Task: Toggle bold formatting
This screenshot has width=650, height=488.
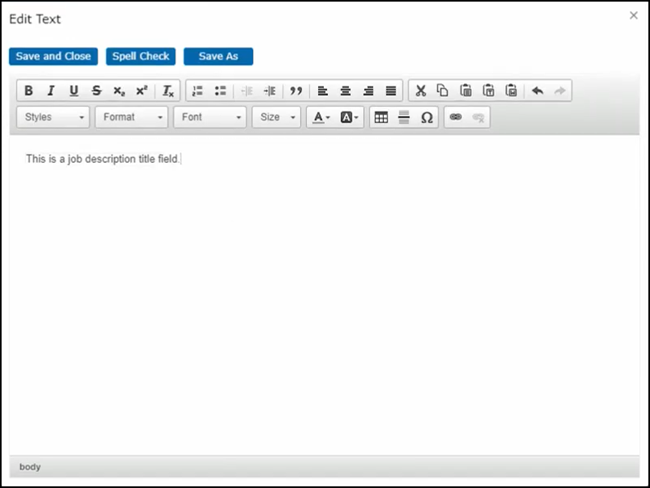Action: point(29,91)
